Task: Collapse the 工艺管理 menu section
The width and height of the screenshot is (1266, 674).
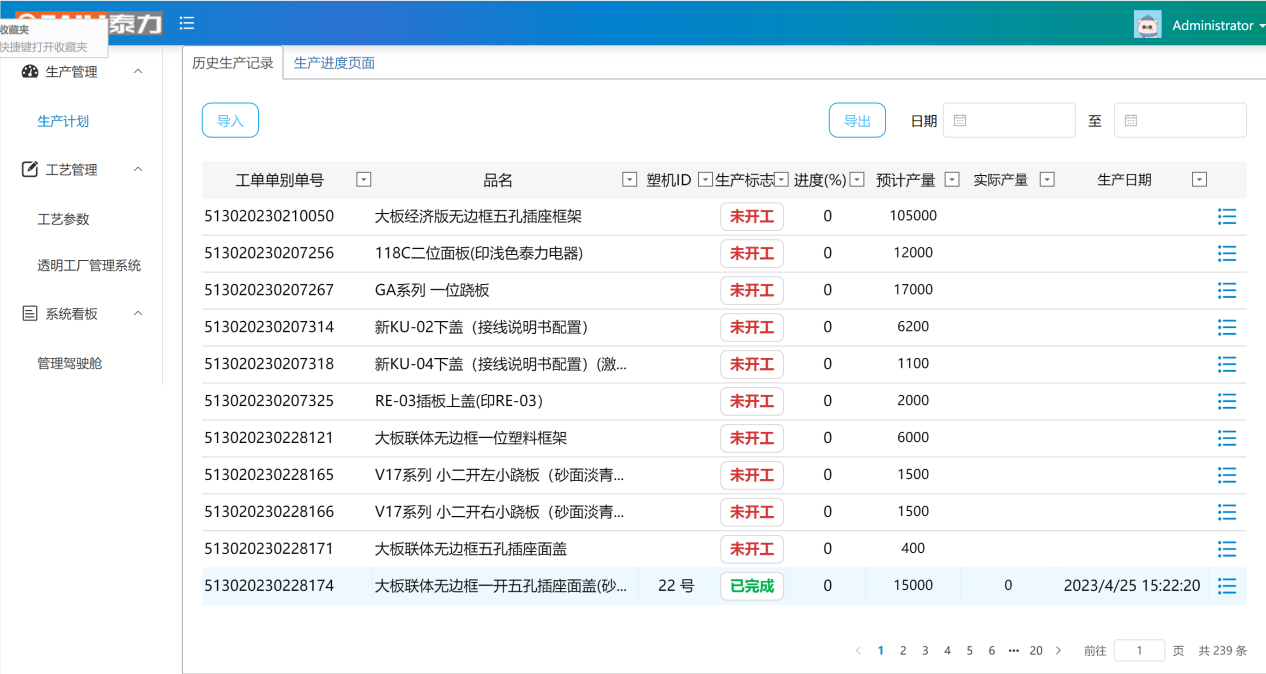Action: [138, 169]
